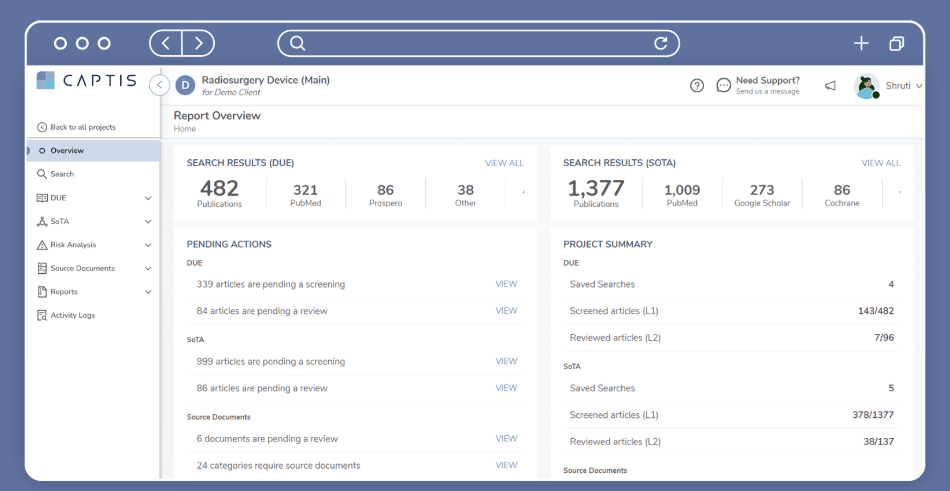Click VIEW for 24 categories require source documents
950x491 pixels.
coord(507,465)
